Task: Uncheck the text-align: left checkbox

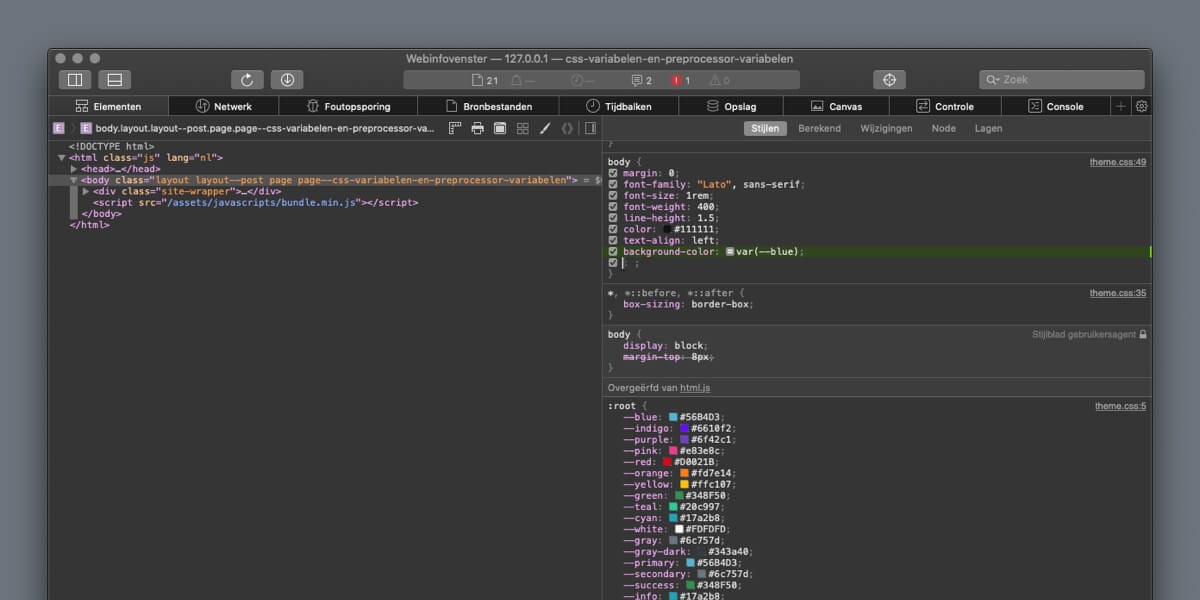Action: (x=613, y=240)
